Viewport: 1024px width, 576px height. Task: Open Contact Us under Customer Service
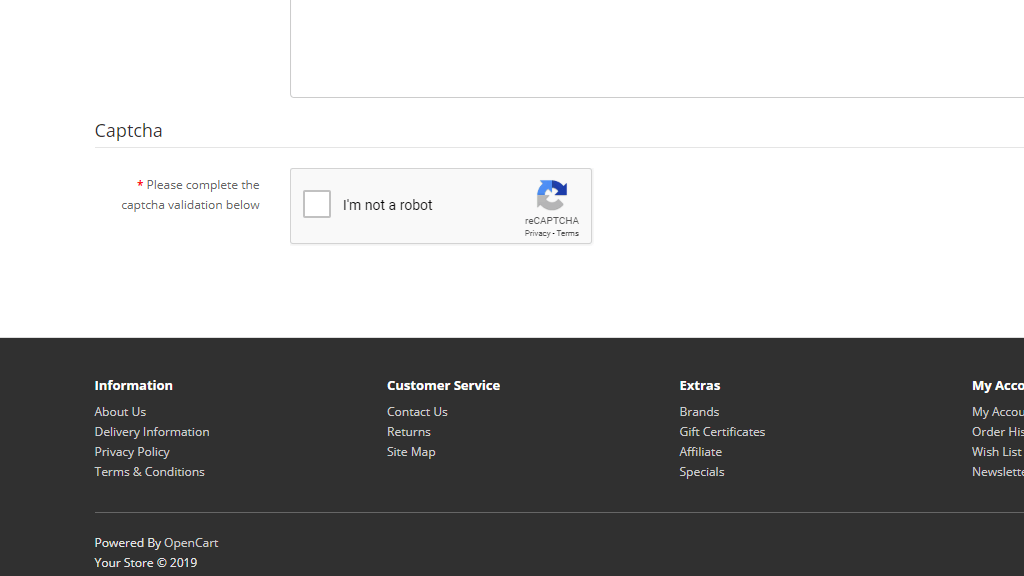tap(417, 412)
